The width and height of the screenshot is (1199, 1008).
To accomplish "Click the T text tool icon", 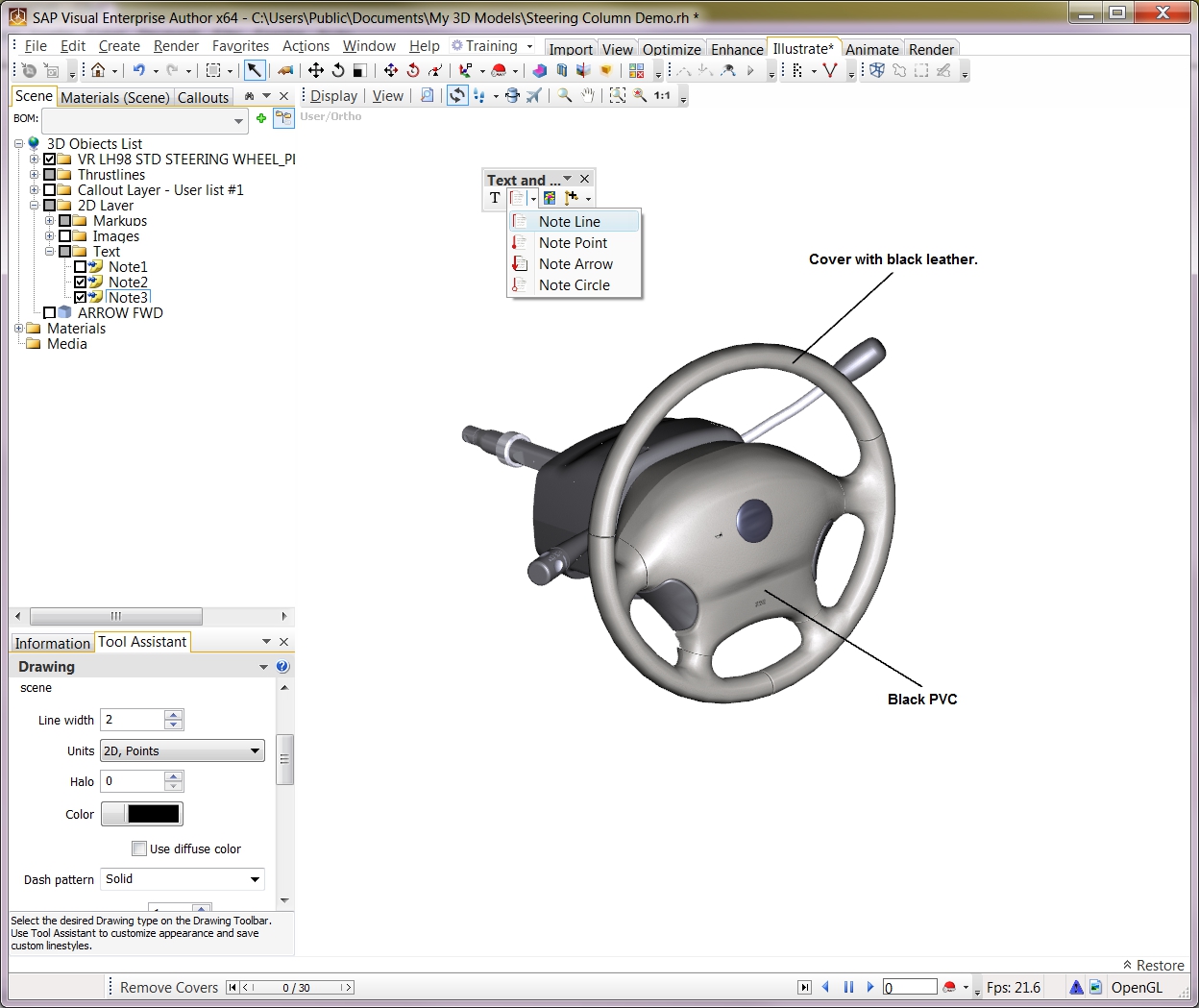I will point(495,198).
